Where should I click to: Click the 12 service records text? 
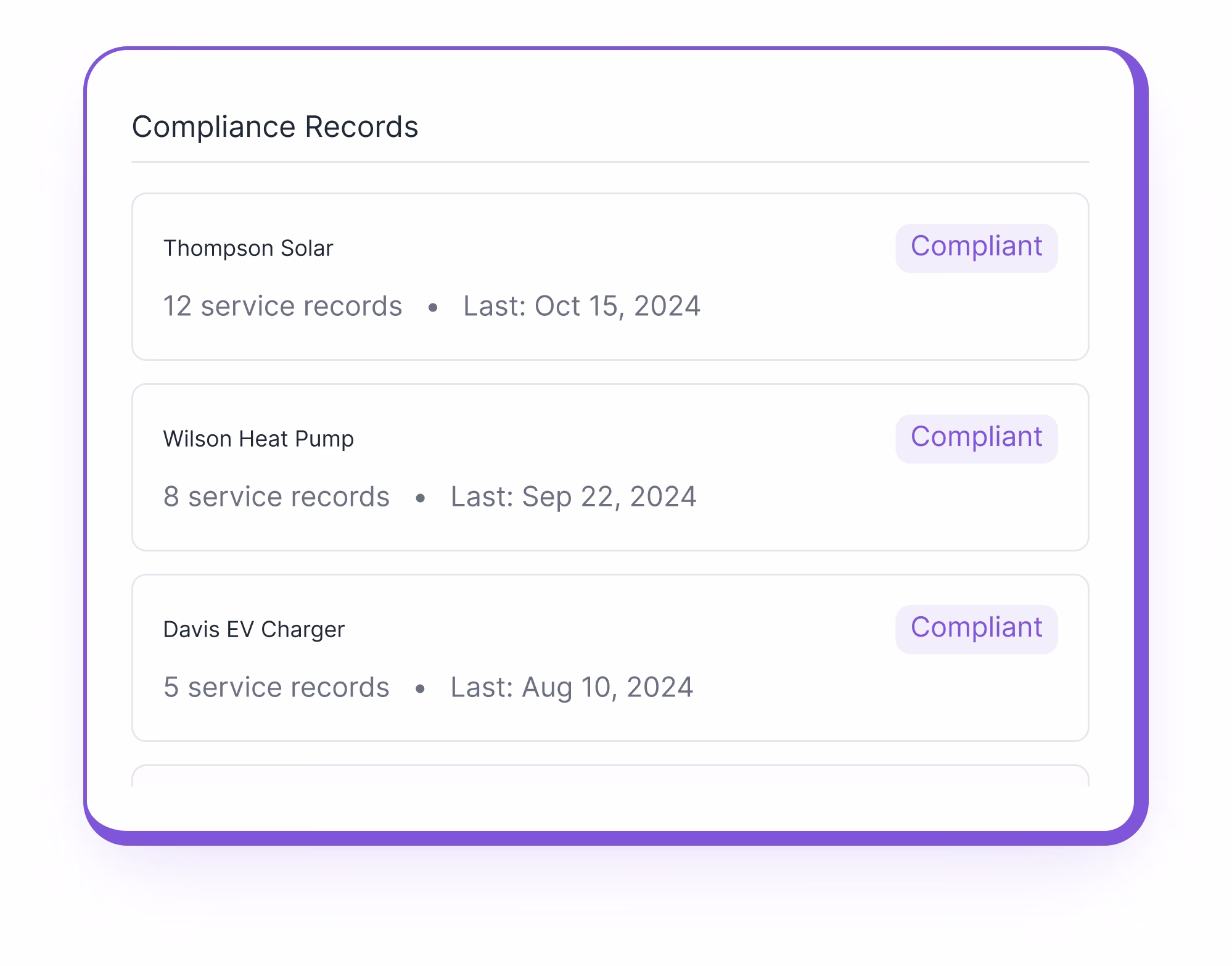pyautogui.click(x=282, y=307)
